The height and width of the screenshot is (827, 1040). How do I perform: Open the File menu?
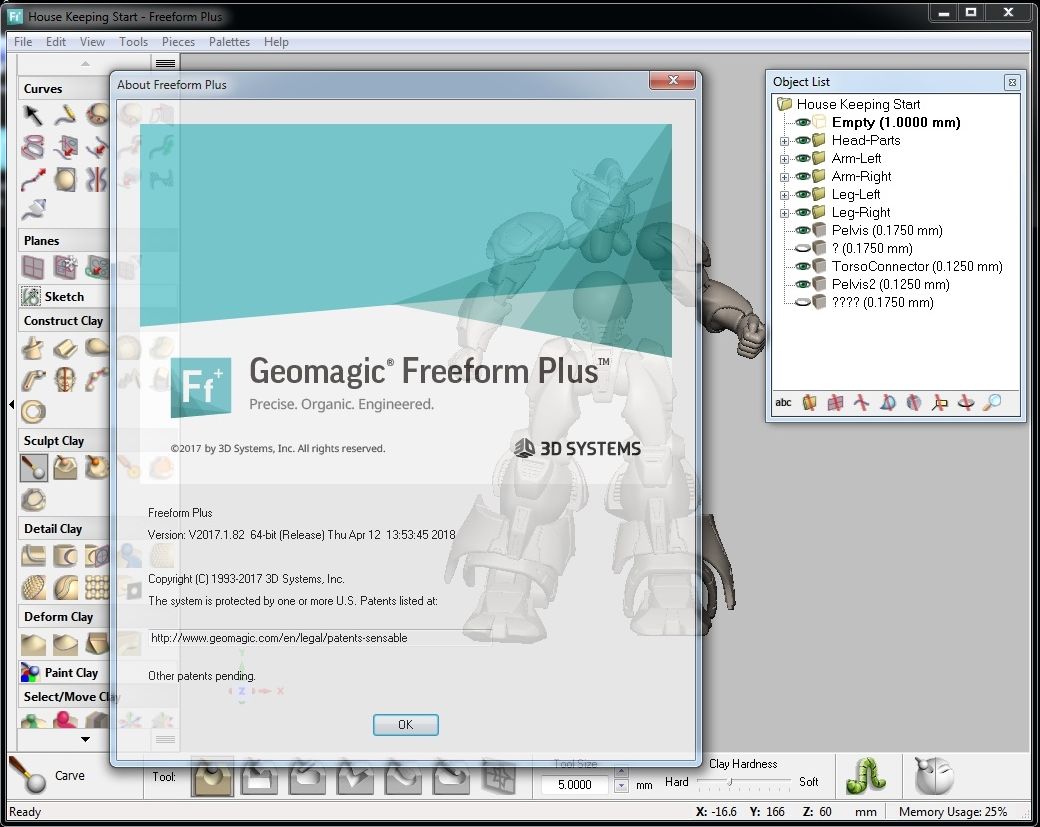click(23, 42)
